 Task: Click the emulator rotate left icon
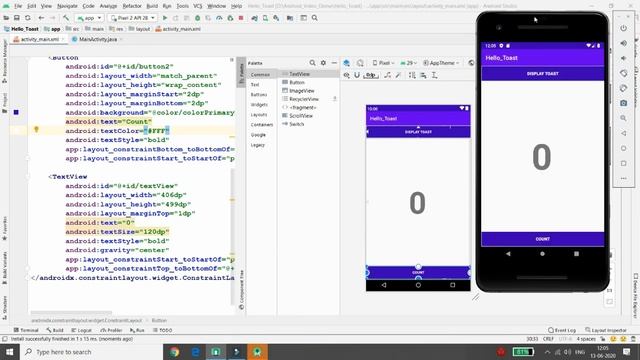pos(623,73)
